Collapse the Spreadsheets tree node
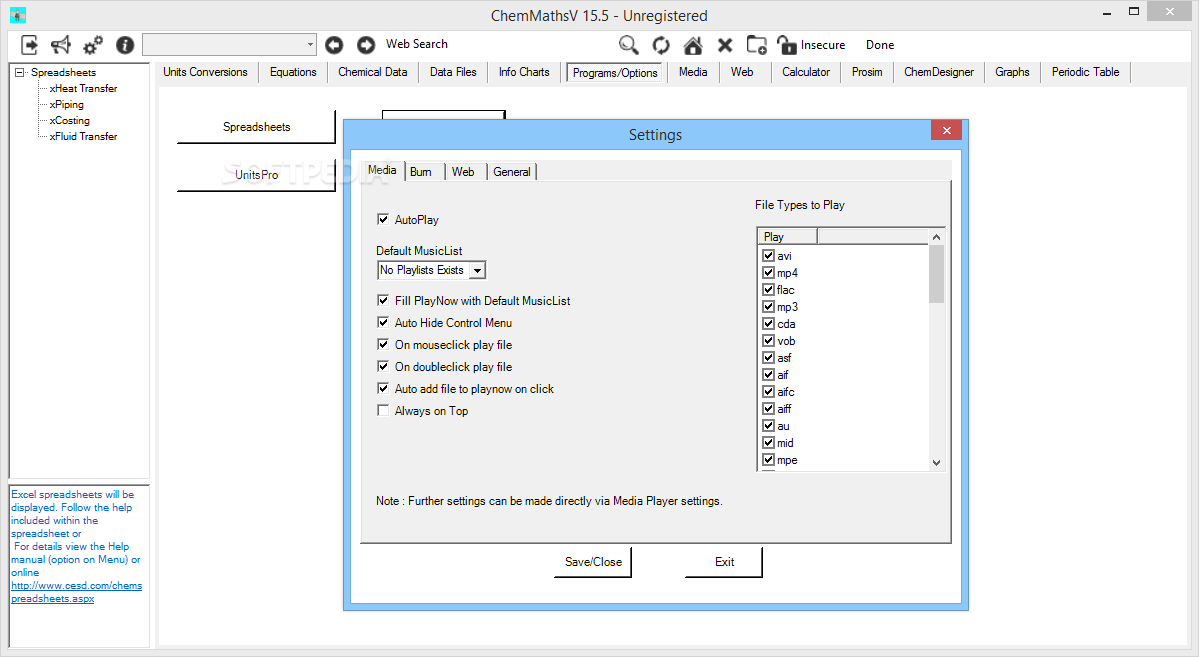The width and height of the screenshot is (1199, 657). coord(19,73)
